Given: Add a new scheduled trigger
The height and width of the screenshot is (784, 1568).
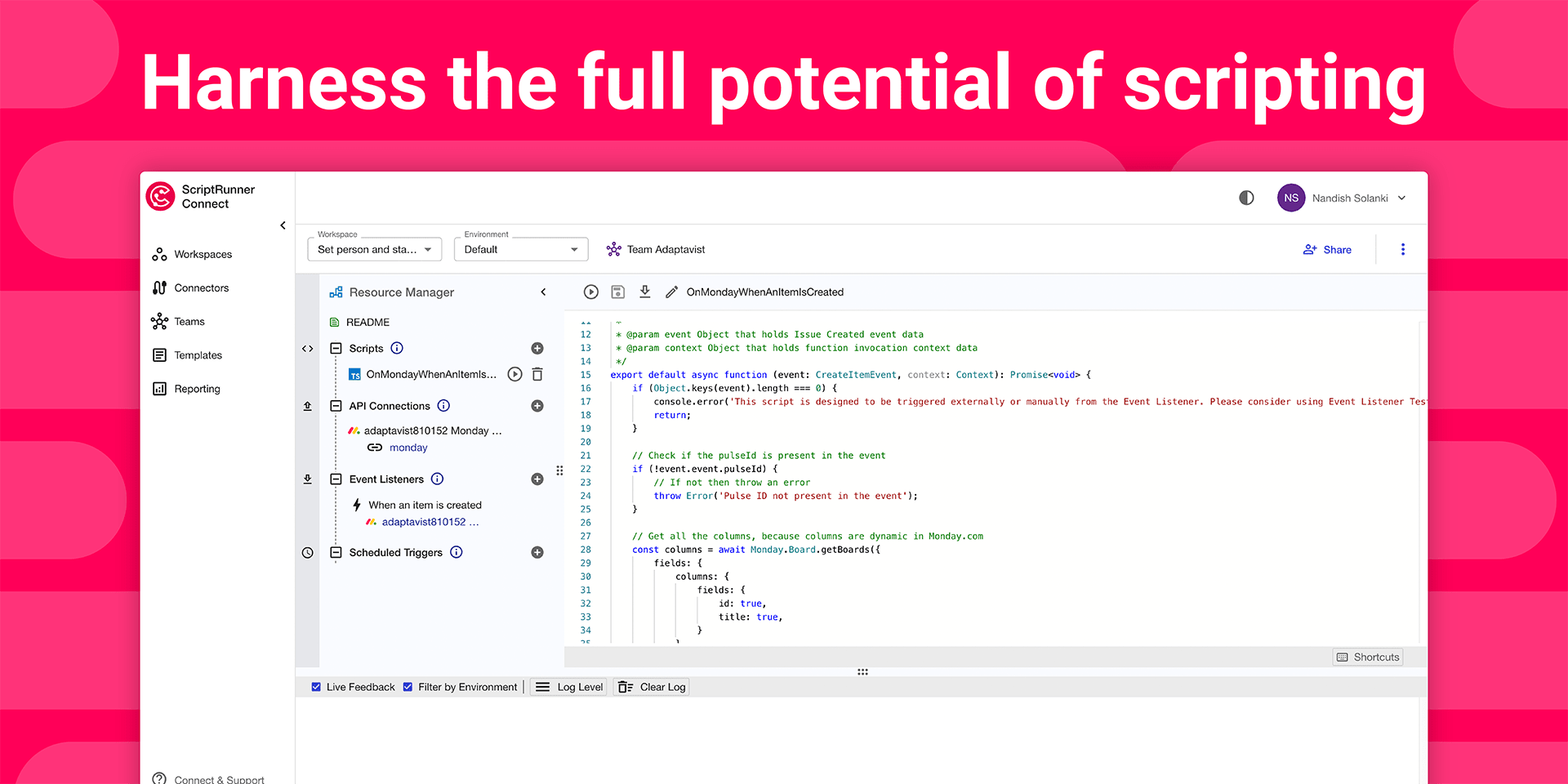Looking at the screenshot, I should 537,552.
